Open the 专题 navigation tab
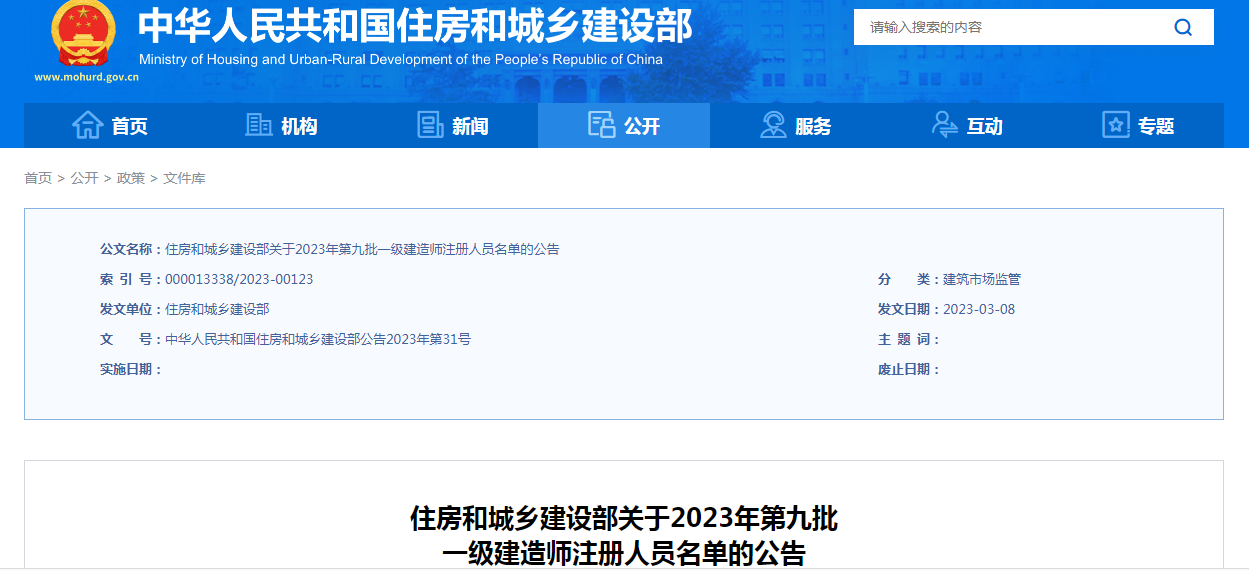 (x=1138, y=126)
